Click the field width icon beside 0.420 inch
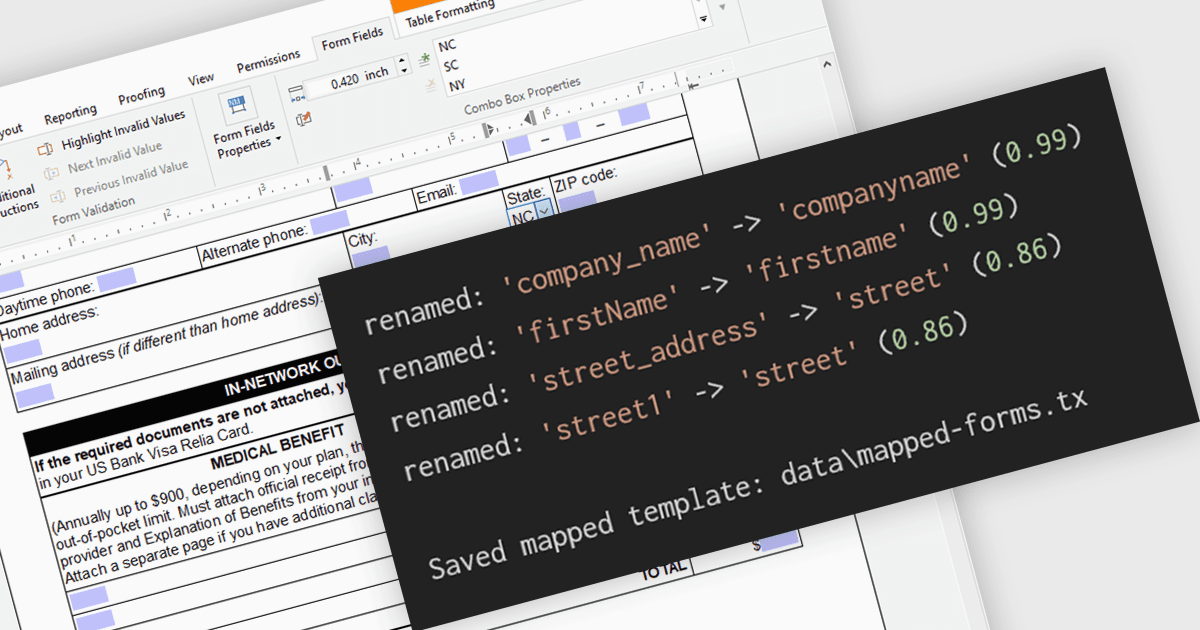This screenshot has width=1200, height=630. click(296, 93)
